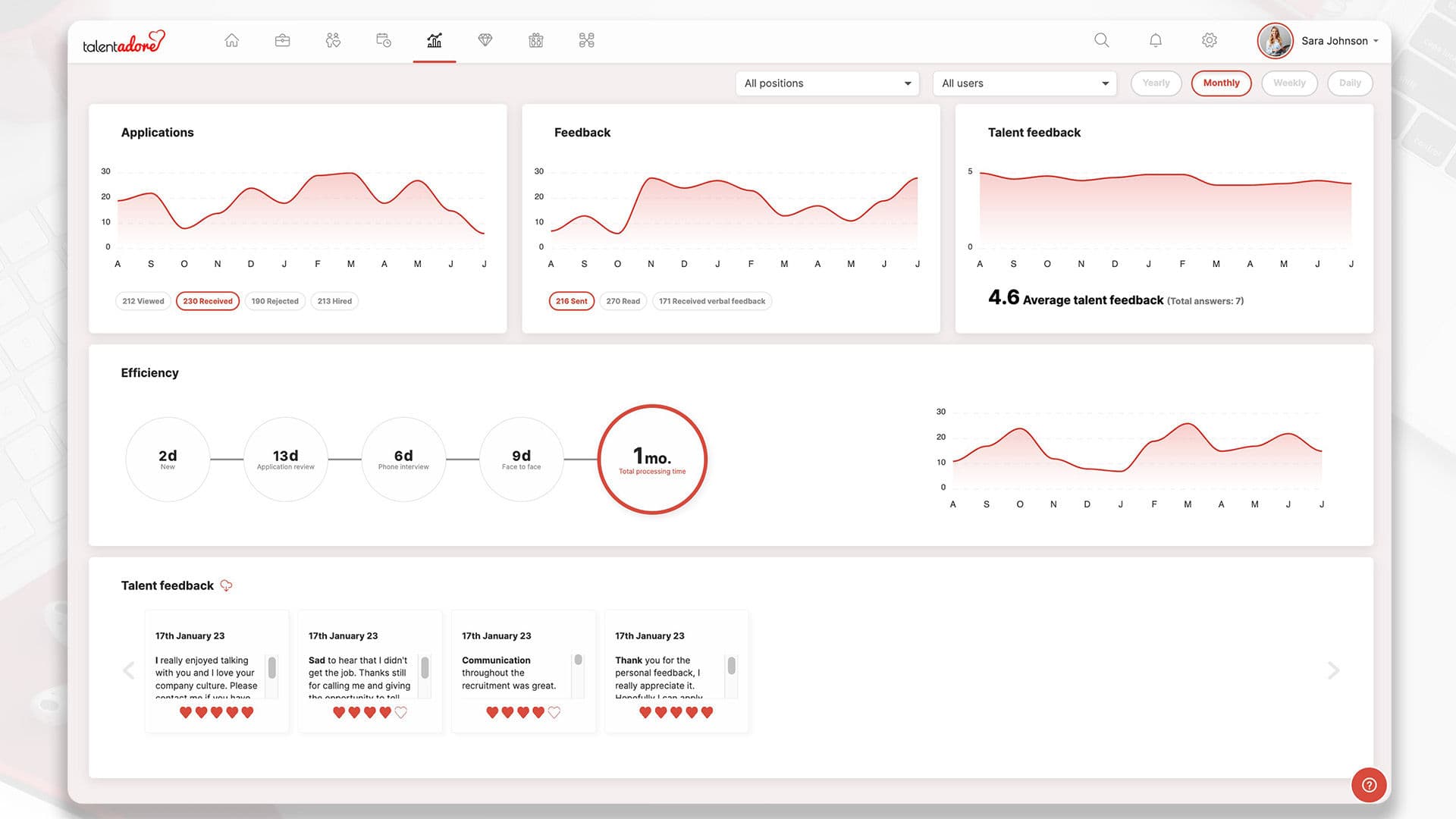Open the integrations grid icon

[587, 40]
